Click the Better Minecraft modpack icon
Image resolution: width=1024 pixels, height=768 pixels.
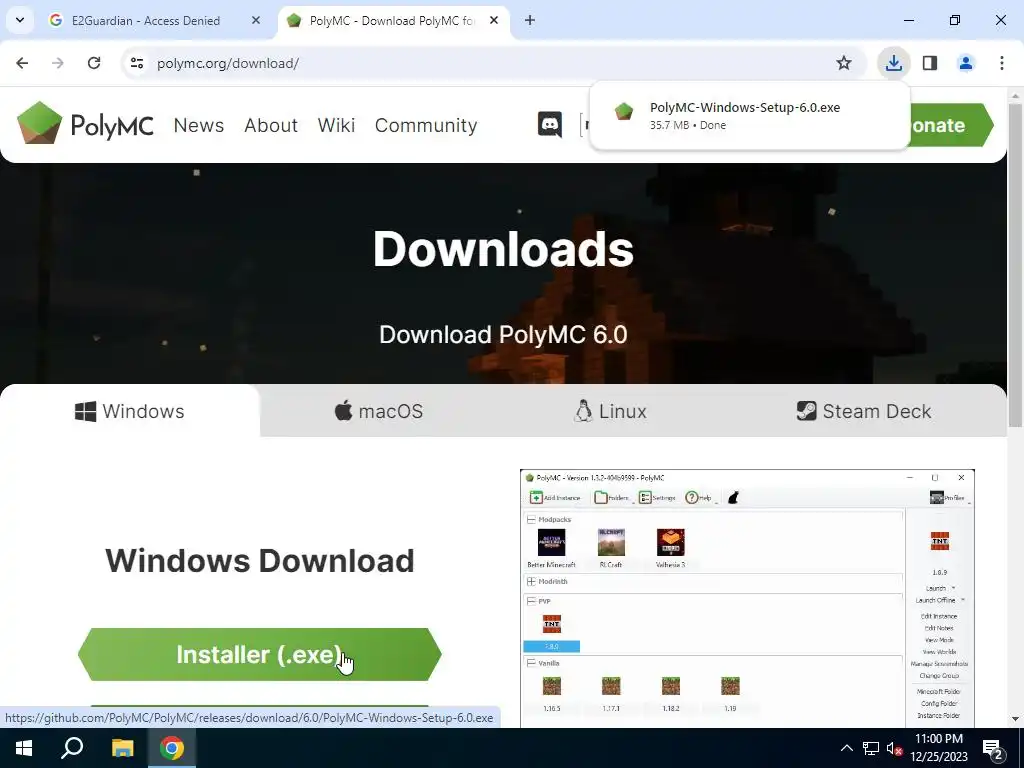[x=551, y=542]
